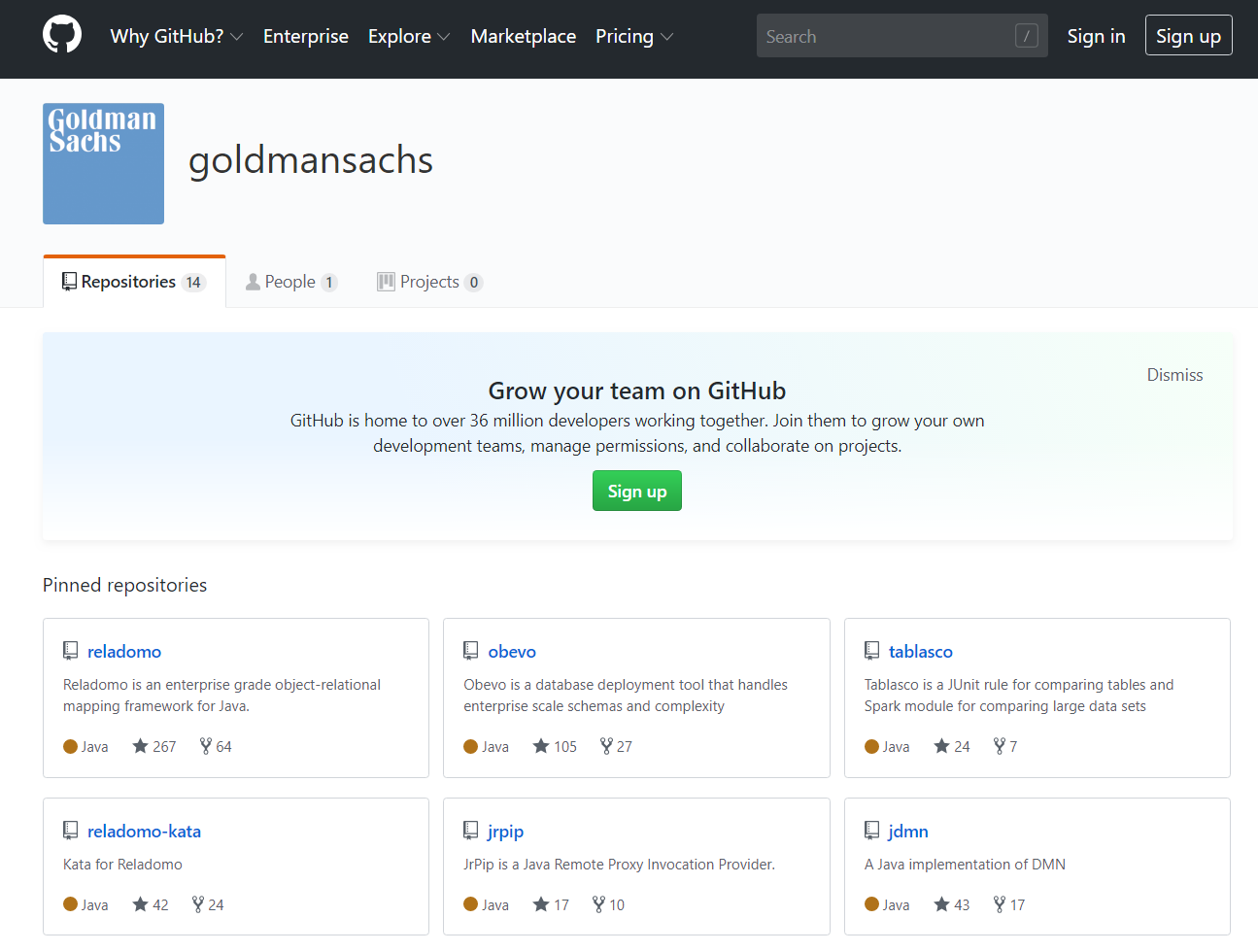Click the star icon on reladomo-kata card
The image size is (1258, 952).
click(141, 904)
